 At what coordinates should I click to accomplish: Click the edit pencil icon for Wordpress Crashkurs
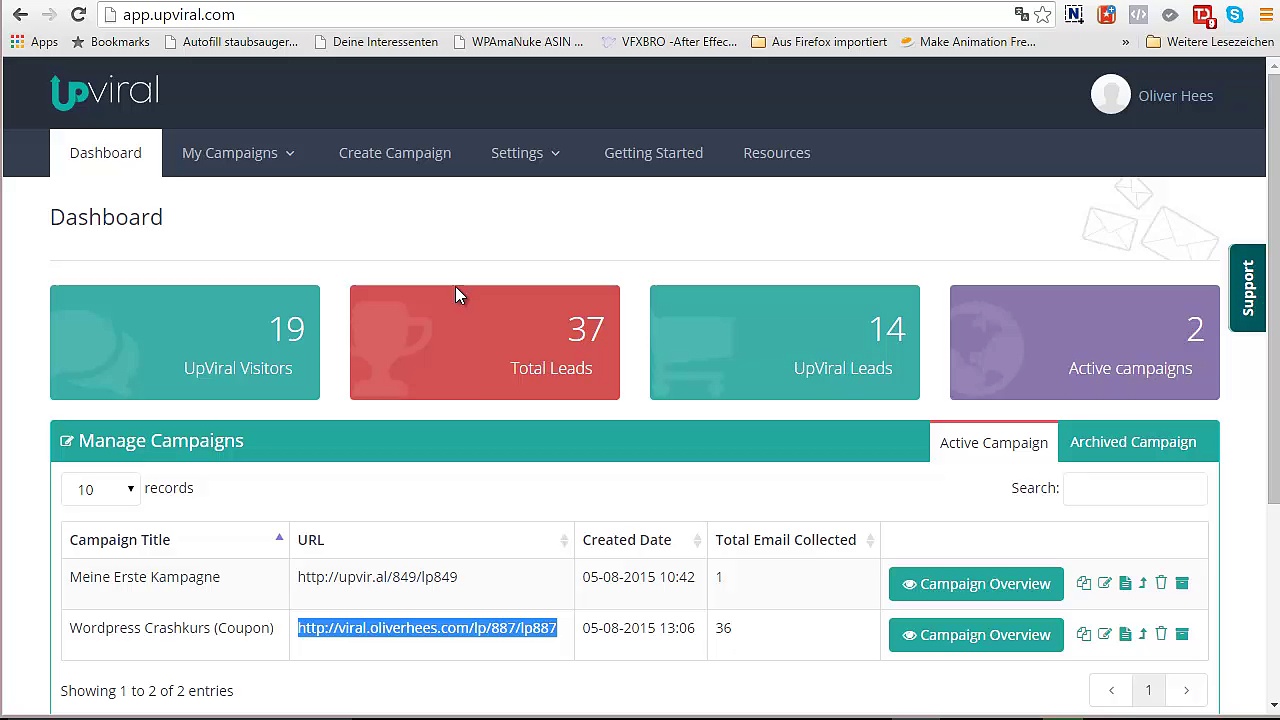1104,634
